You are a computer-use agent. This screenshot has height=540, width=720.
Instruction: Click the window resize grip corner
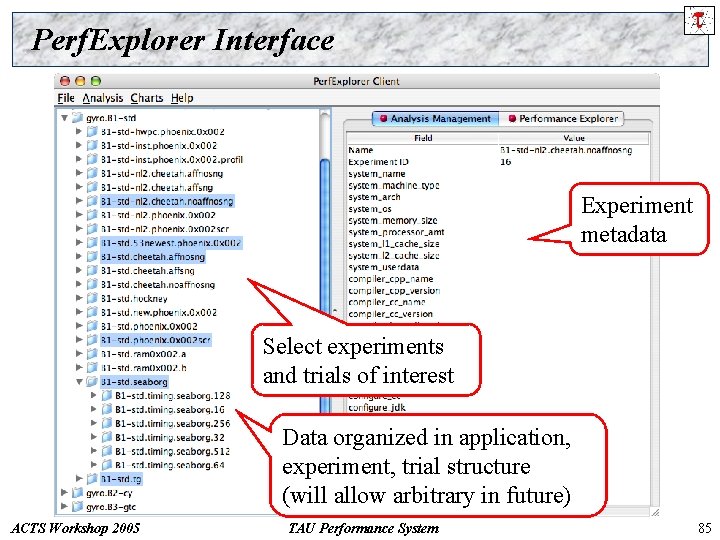click(655, 512)
